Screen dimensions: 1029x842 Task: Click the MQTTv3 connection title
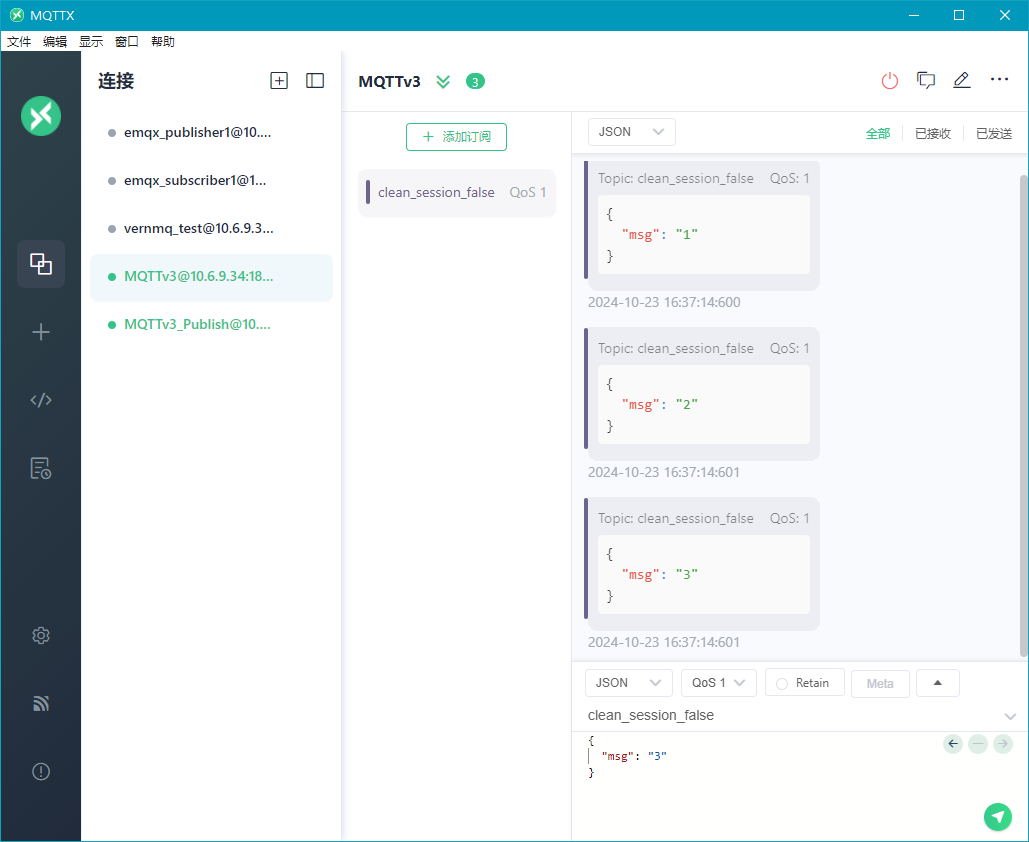(389, 81)
